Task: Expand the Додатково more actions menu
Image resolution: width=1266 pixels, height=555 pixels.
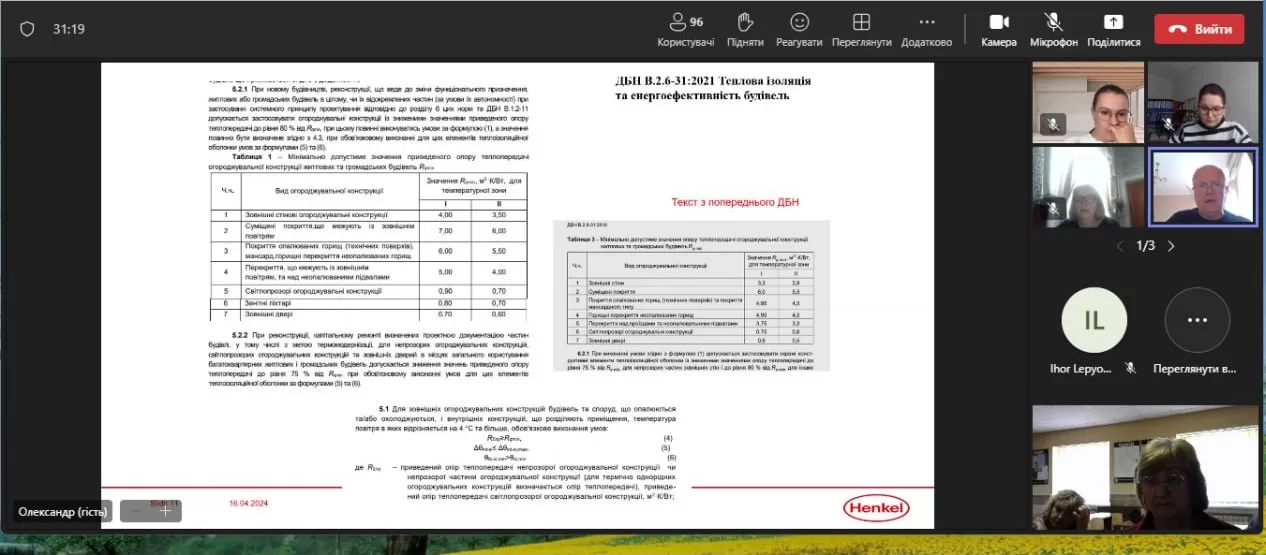Action: click(x=926, y=28)
